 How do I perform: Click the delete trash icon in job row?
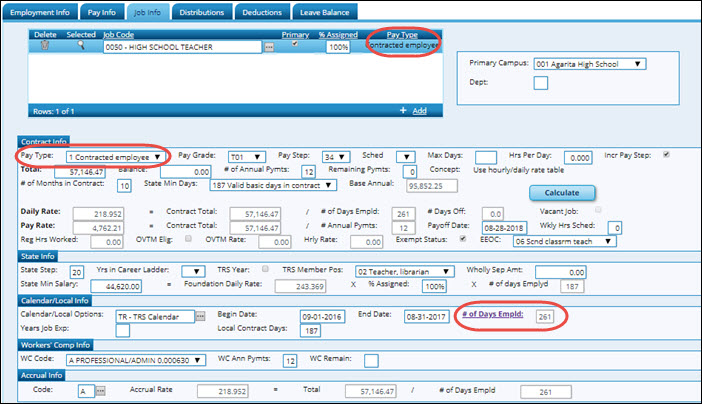click(44, 47)
